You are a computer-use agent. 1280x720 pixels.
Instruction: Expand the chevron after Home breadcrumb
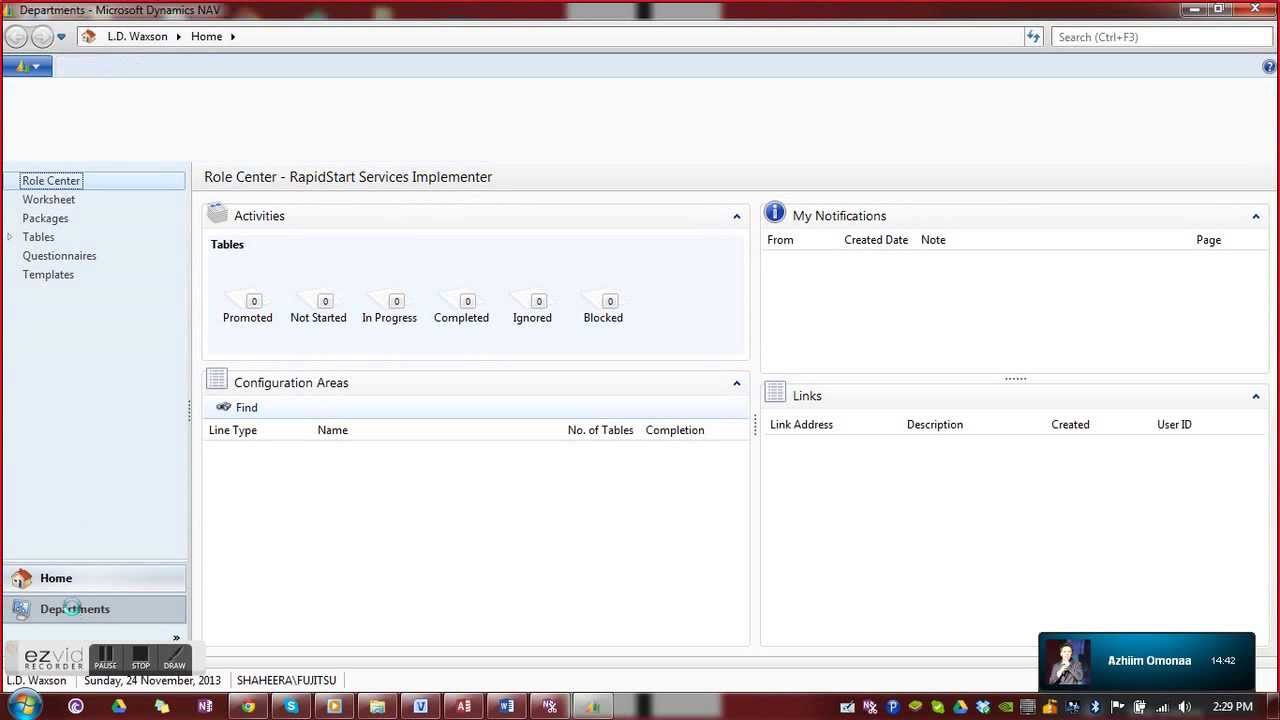coord(232,37)
